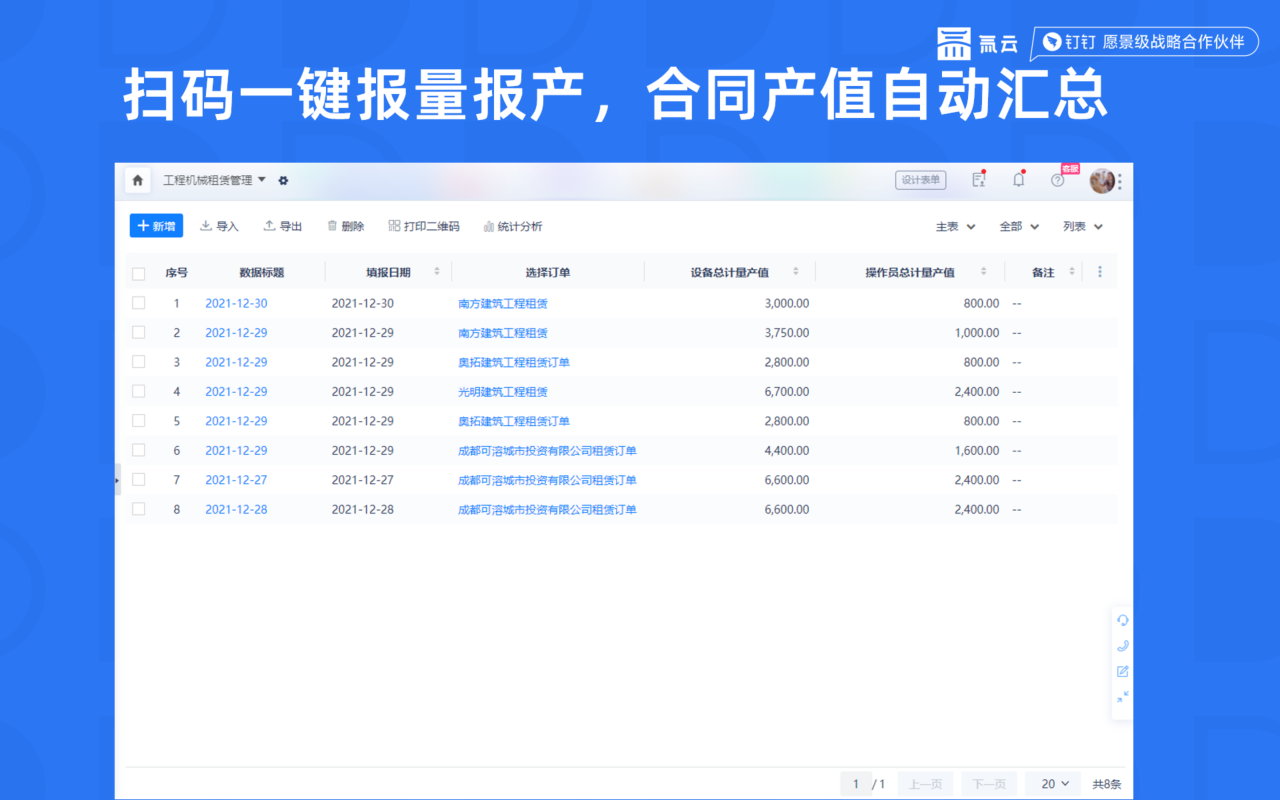
Task: Click the 导入 toolbar item
Action: pyautogui.click(x=219, y=226)
